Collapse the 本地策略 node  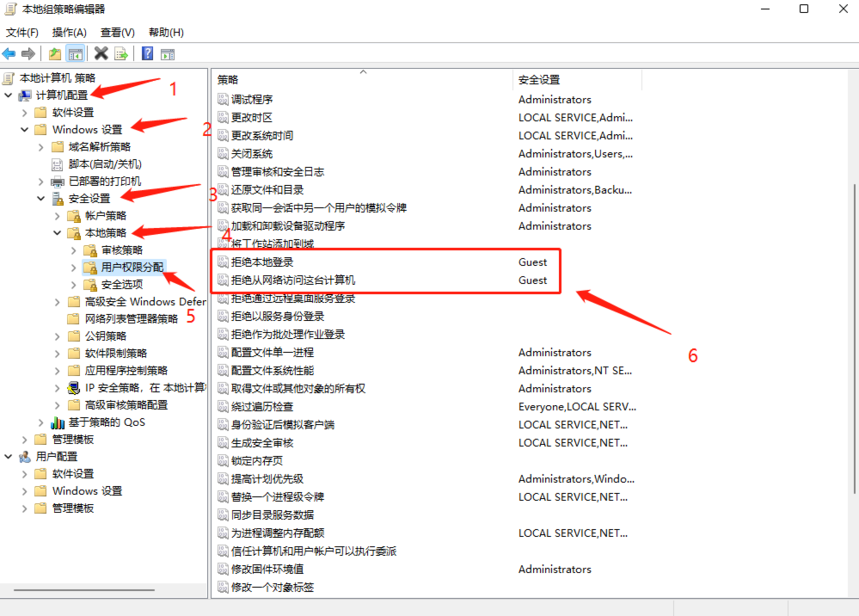click(58, 233)
